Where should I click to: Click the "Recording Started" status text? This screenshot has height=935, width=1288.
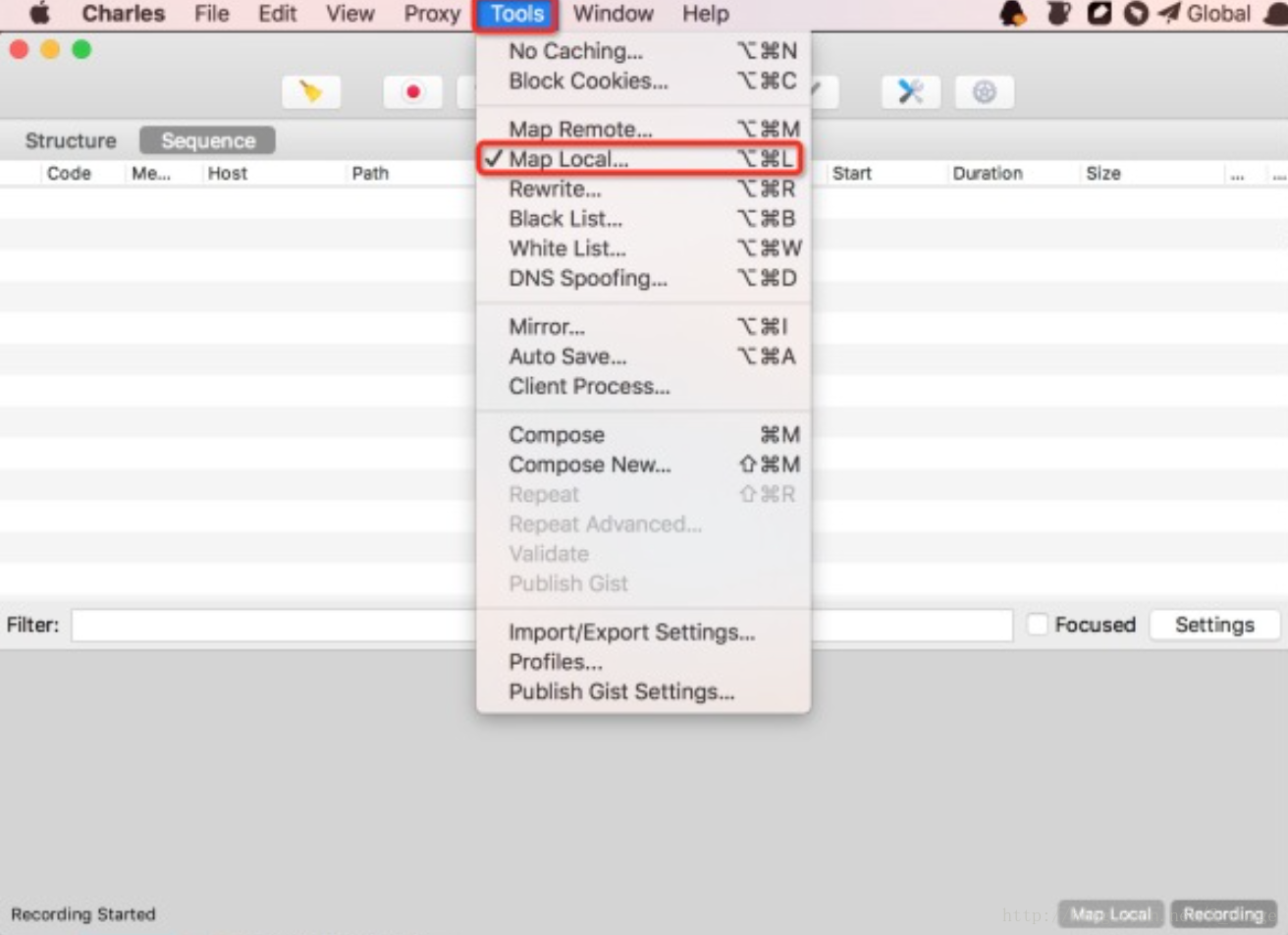83,914
